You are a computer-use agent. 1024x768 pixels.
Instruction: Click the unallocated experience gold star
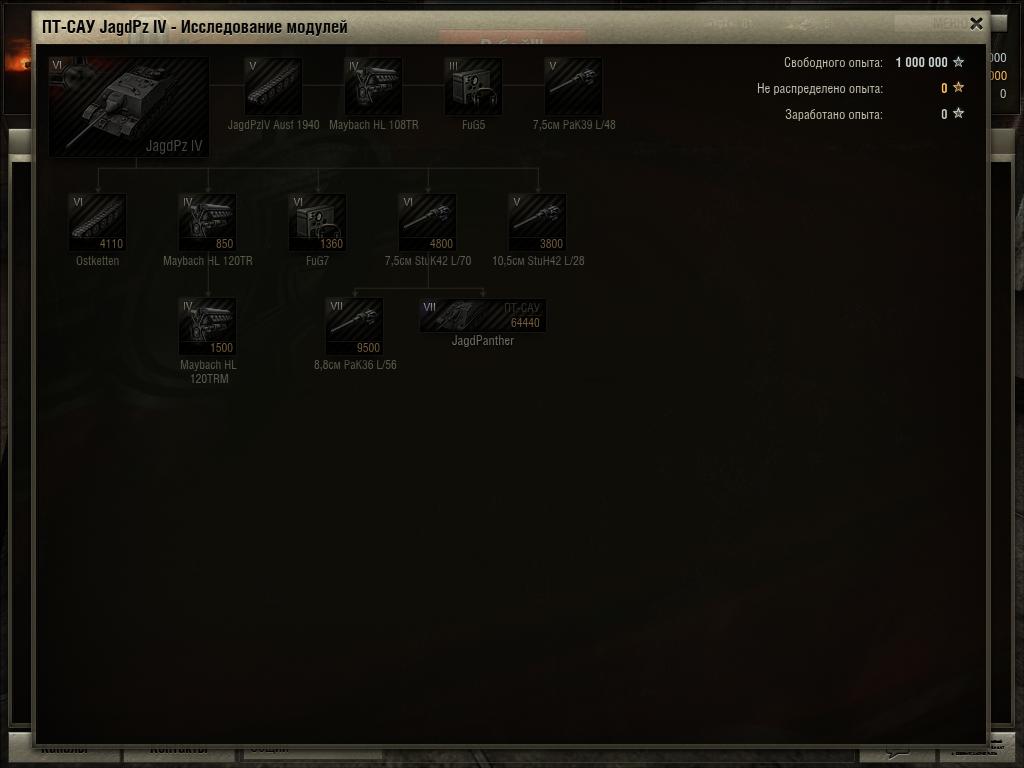(x=958, y=87)
